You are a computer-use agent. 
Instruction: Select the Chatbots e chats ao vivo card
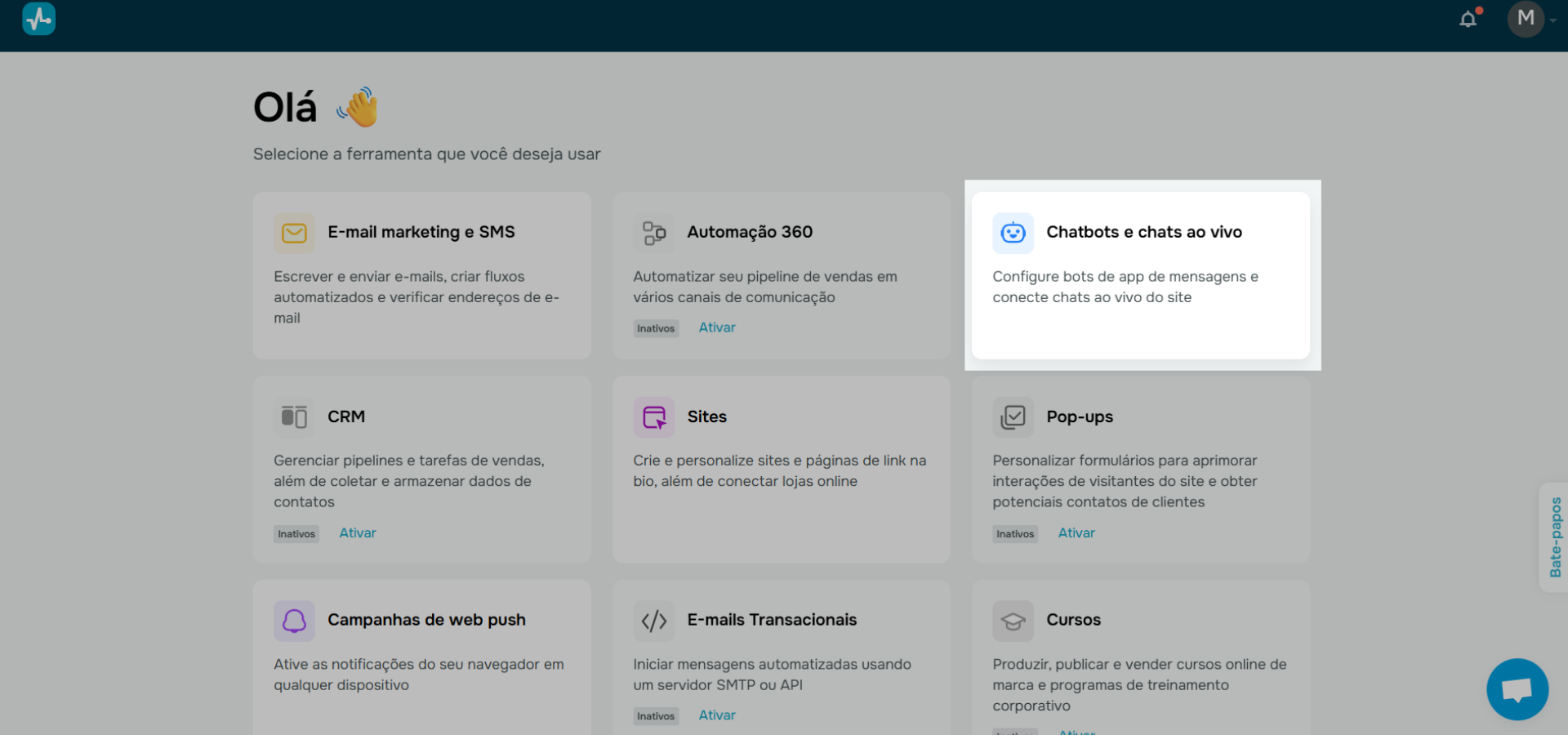click(1141, 275)
